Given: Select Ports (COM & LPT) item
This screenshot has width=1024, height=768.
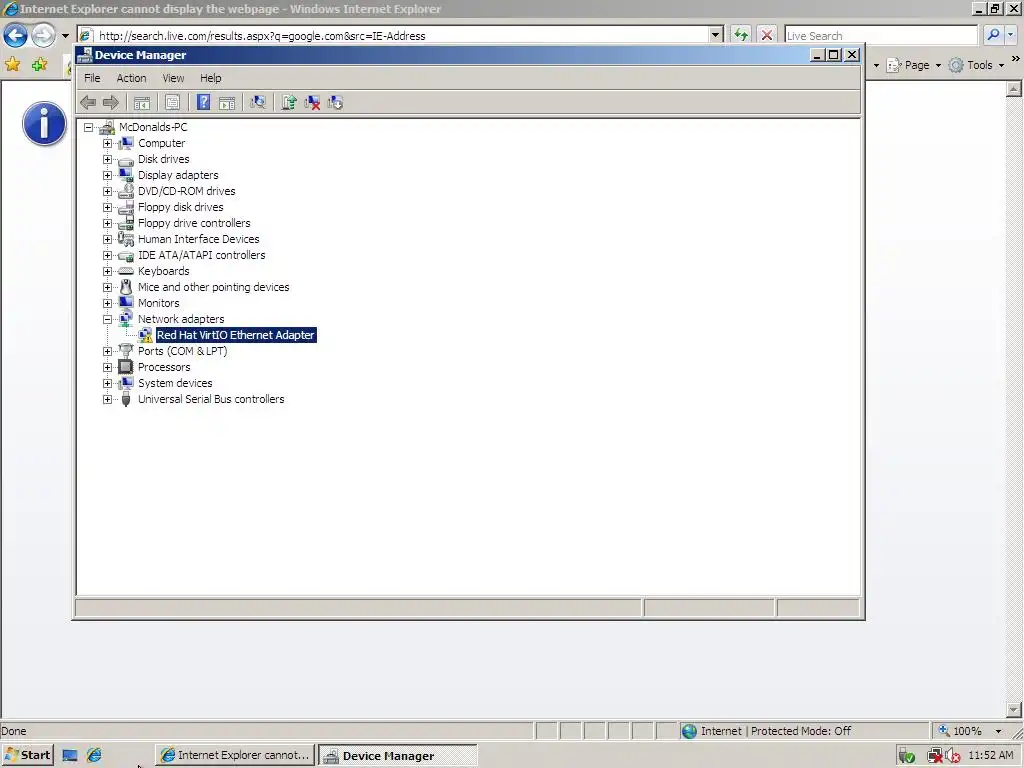Looking at the screenshot, I should (183, 351).
